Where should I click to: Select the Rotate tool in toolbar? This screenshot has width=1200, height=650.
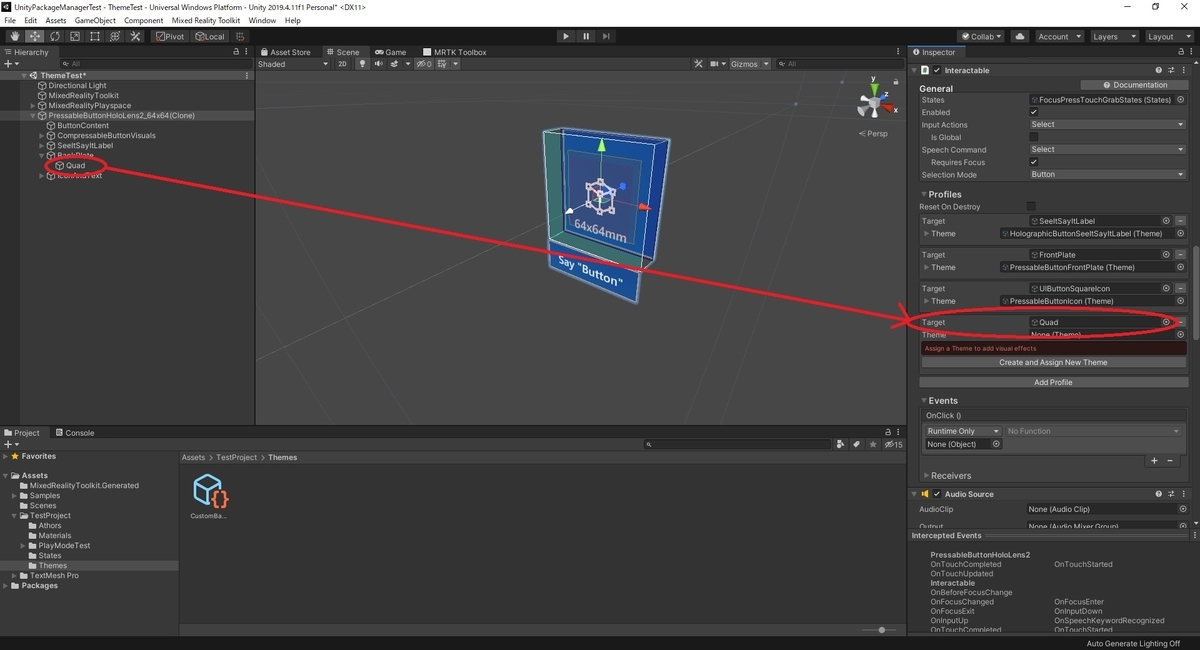pyautogui.click(x=55, y=37)
